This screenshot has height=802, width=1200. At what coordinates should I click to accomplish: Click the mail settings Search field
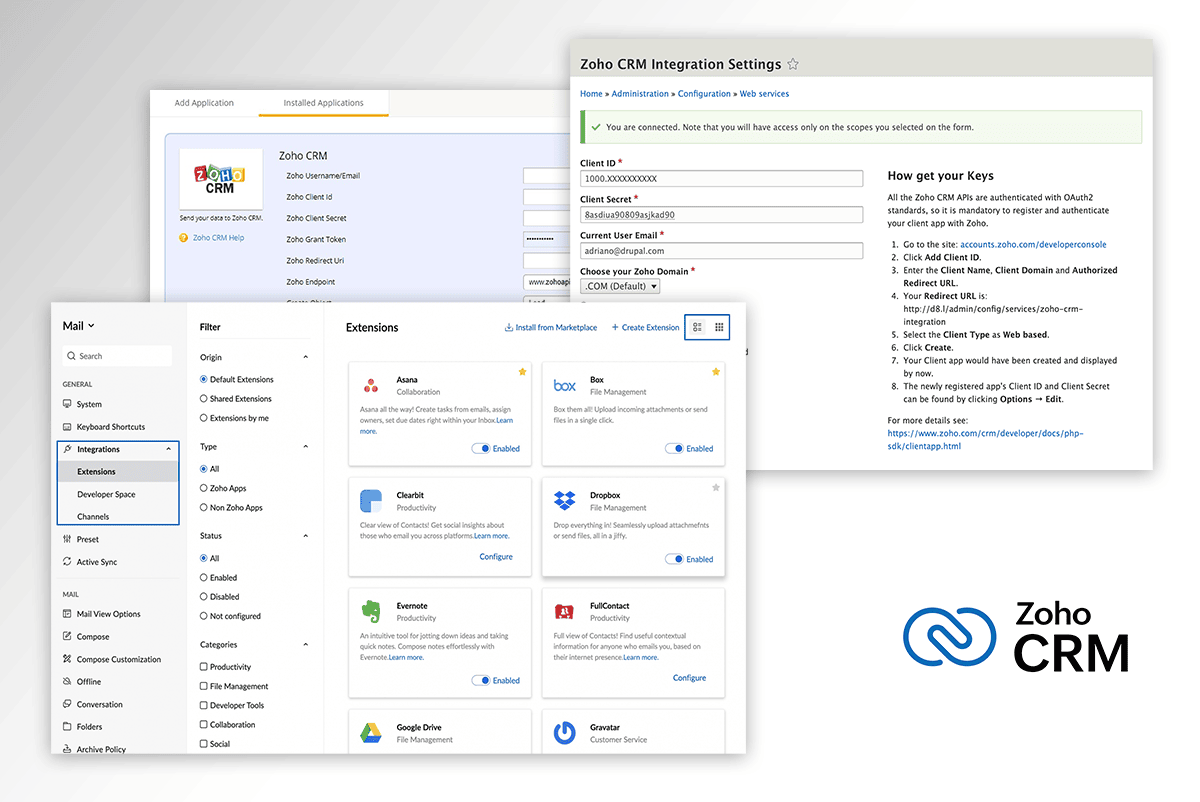tap(117, 356)
